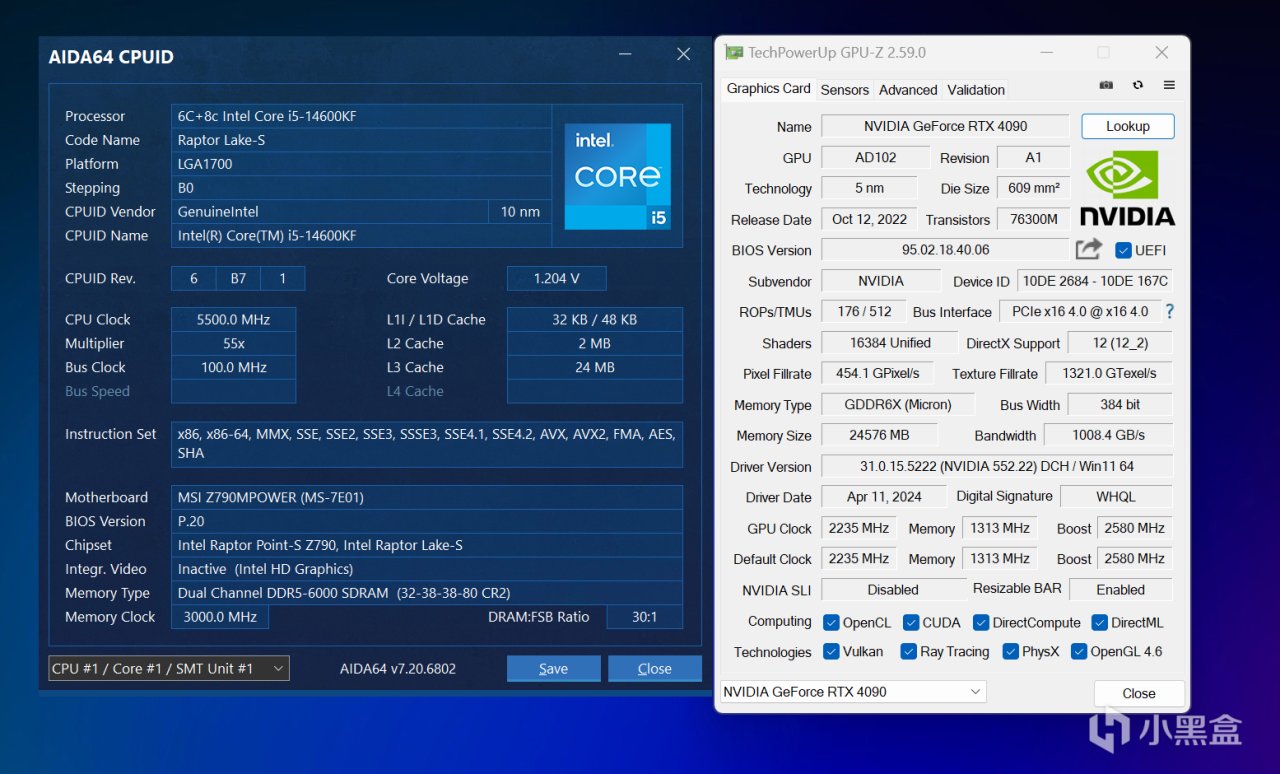This screenshot has width=1280, height=774.
Task: Switch to the Advanced tab
Action: click(x=908, y=90)
